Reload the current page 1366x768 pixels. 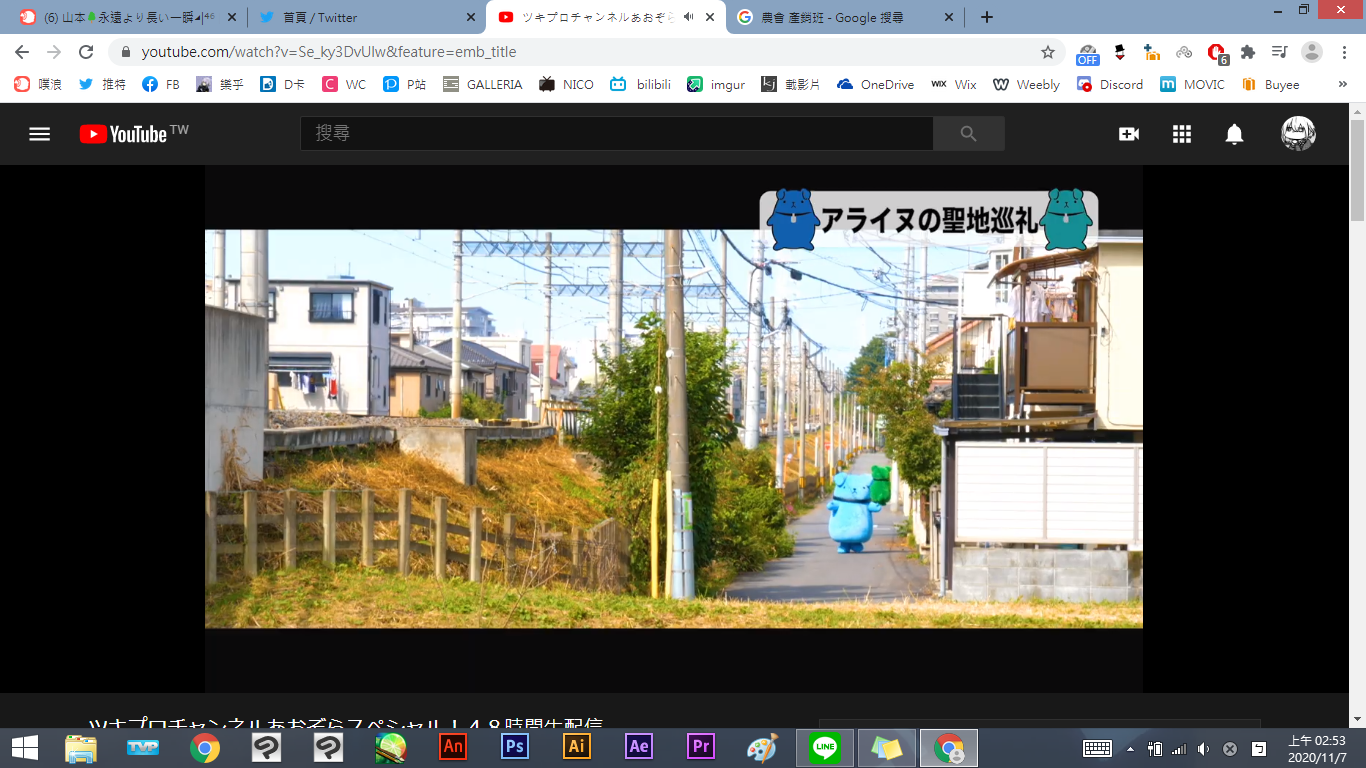(x=86, y=52)
